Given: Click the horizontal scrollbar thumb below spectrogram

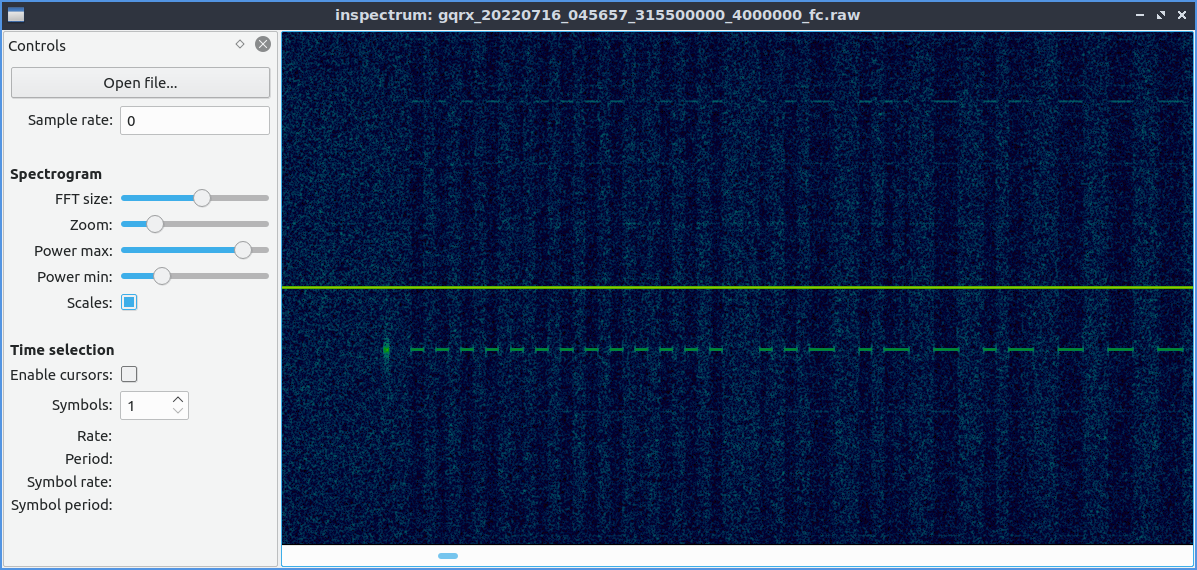Looking at the screenshot, I should point(448,556).
